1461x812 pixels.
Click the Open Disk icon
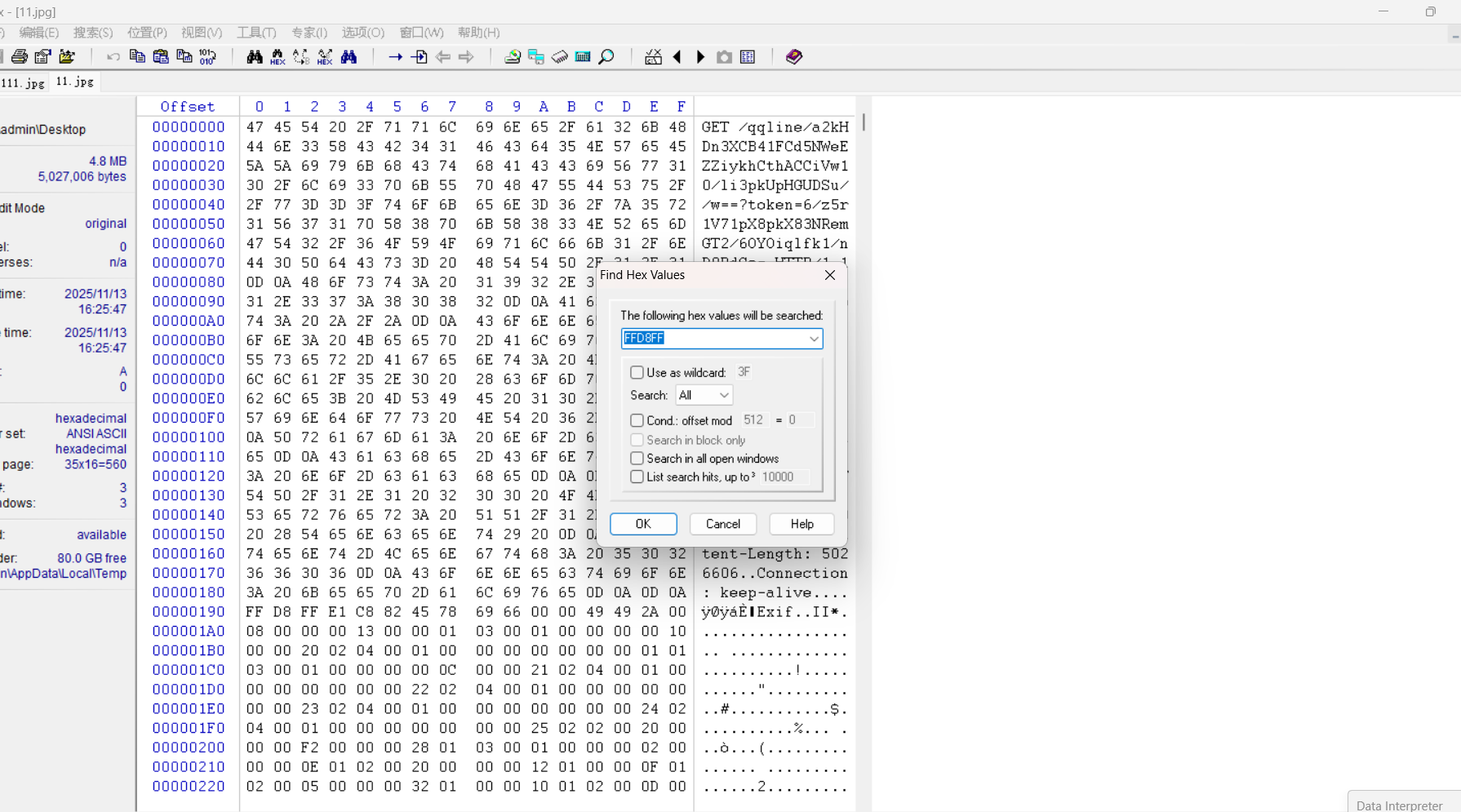(513, 57)
